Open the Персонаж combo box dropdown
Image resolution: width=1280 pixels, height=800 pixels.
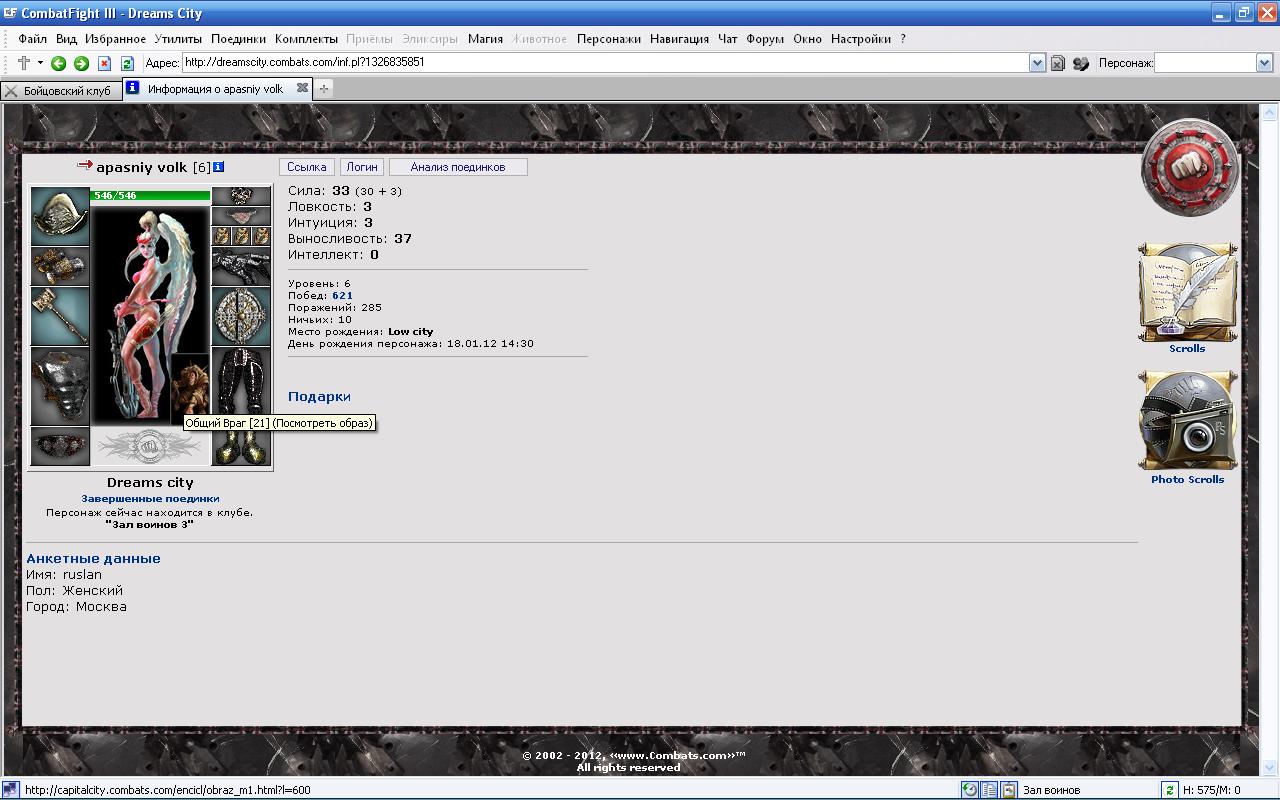pyautogui.click(x=1264, y=62)
